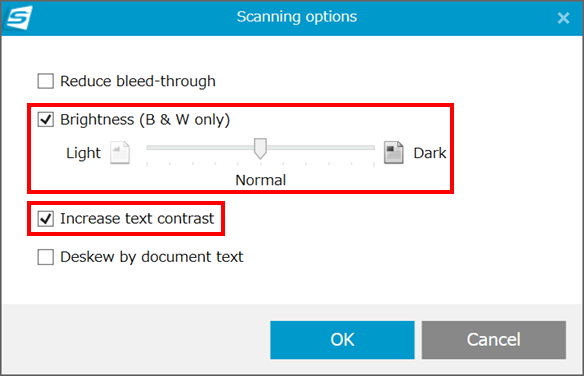Uncheck the Brightness (B & W only) checkbox

45,120
